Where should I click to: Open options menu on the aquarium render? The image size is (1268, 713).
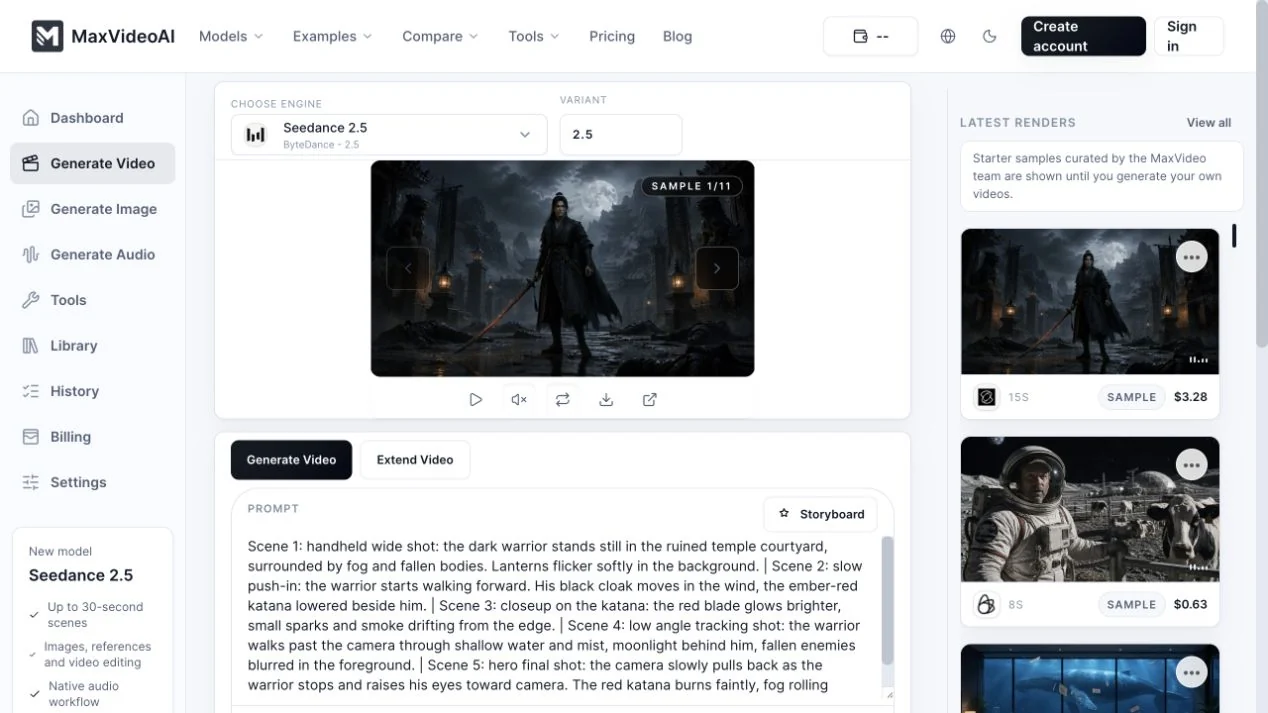click(1191, 672)
